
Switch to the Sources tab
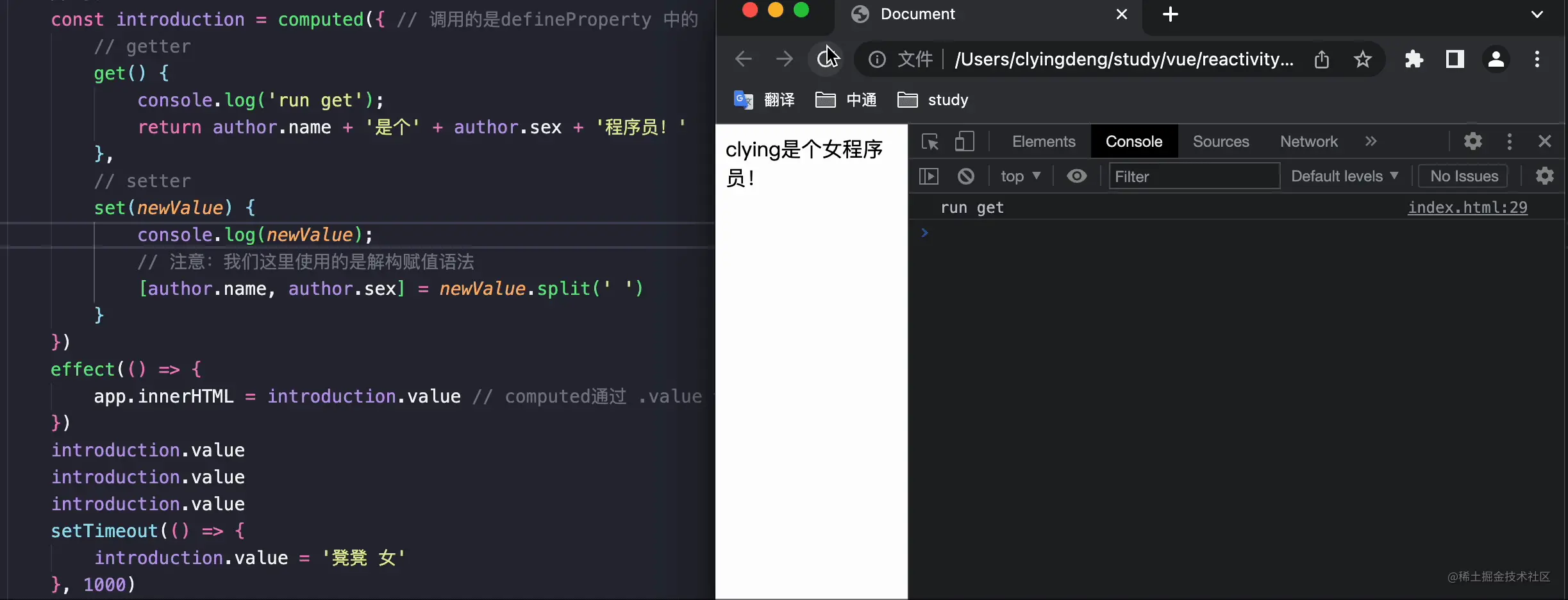click(x=1221, y=142)
